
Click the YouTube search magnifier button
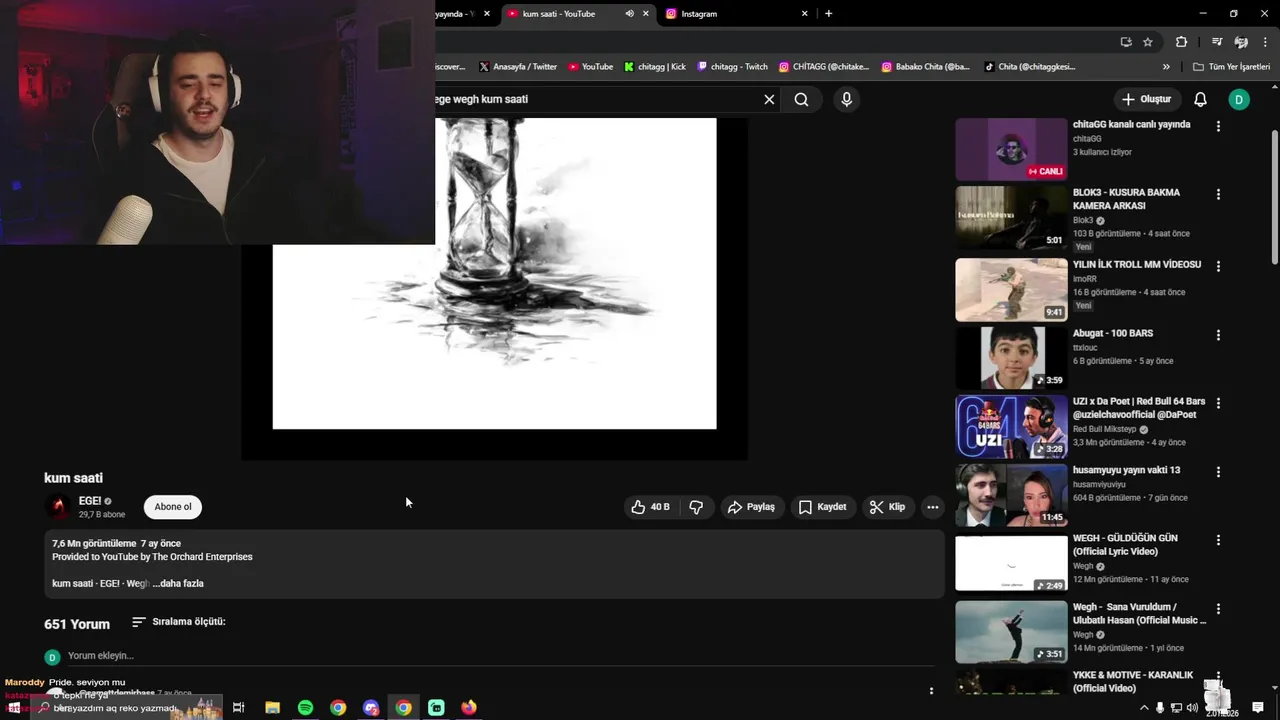801,99
